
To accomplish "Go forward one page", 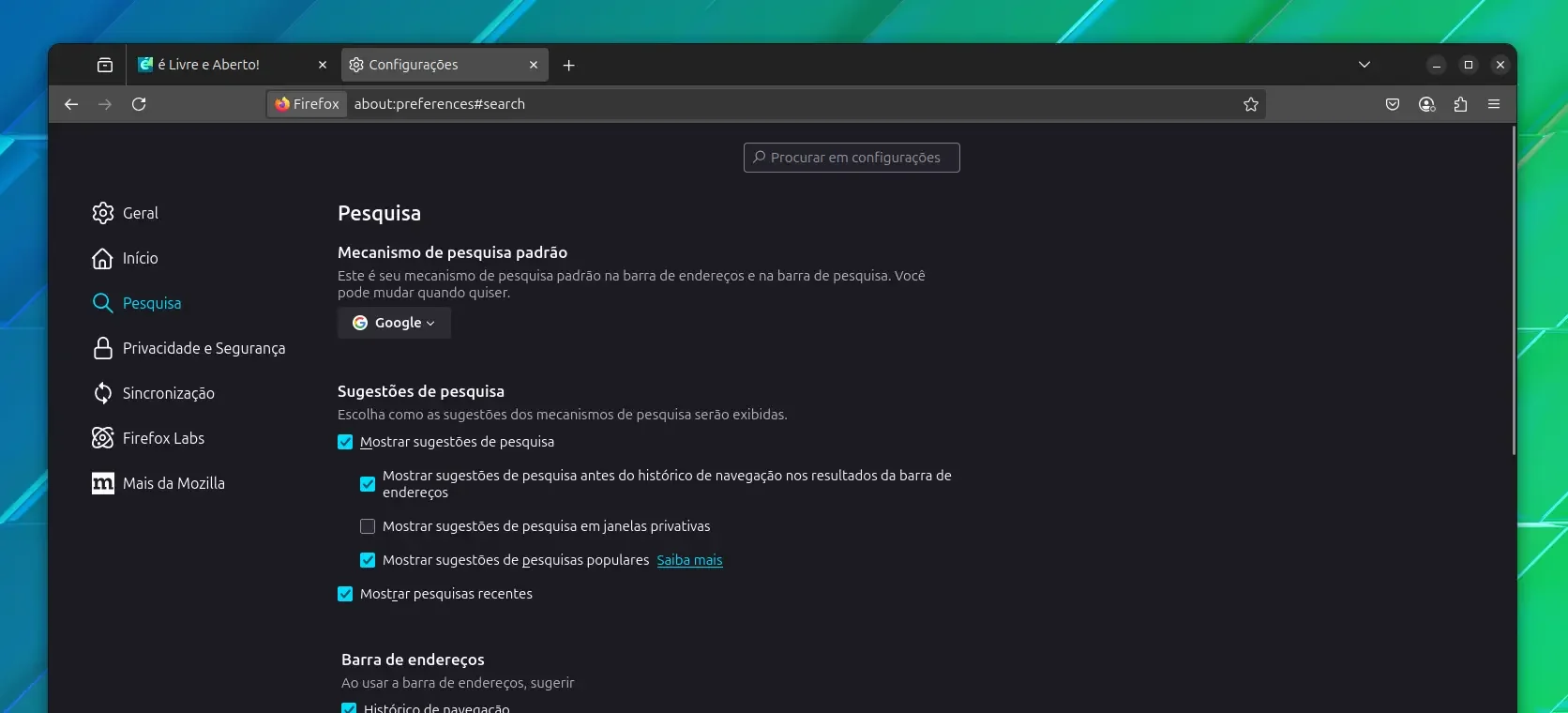I will pyautogui.click(x=105, y=104).
